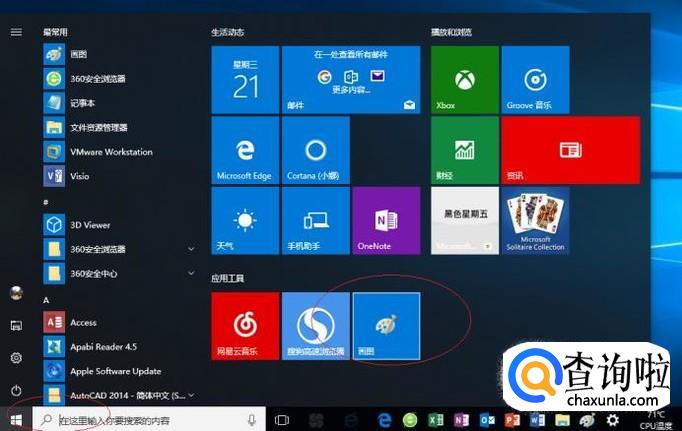Click the 最常用 heading
Image resolution: width=682 pixels, height=431 pixels.
(x=55, y=32)
